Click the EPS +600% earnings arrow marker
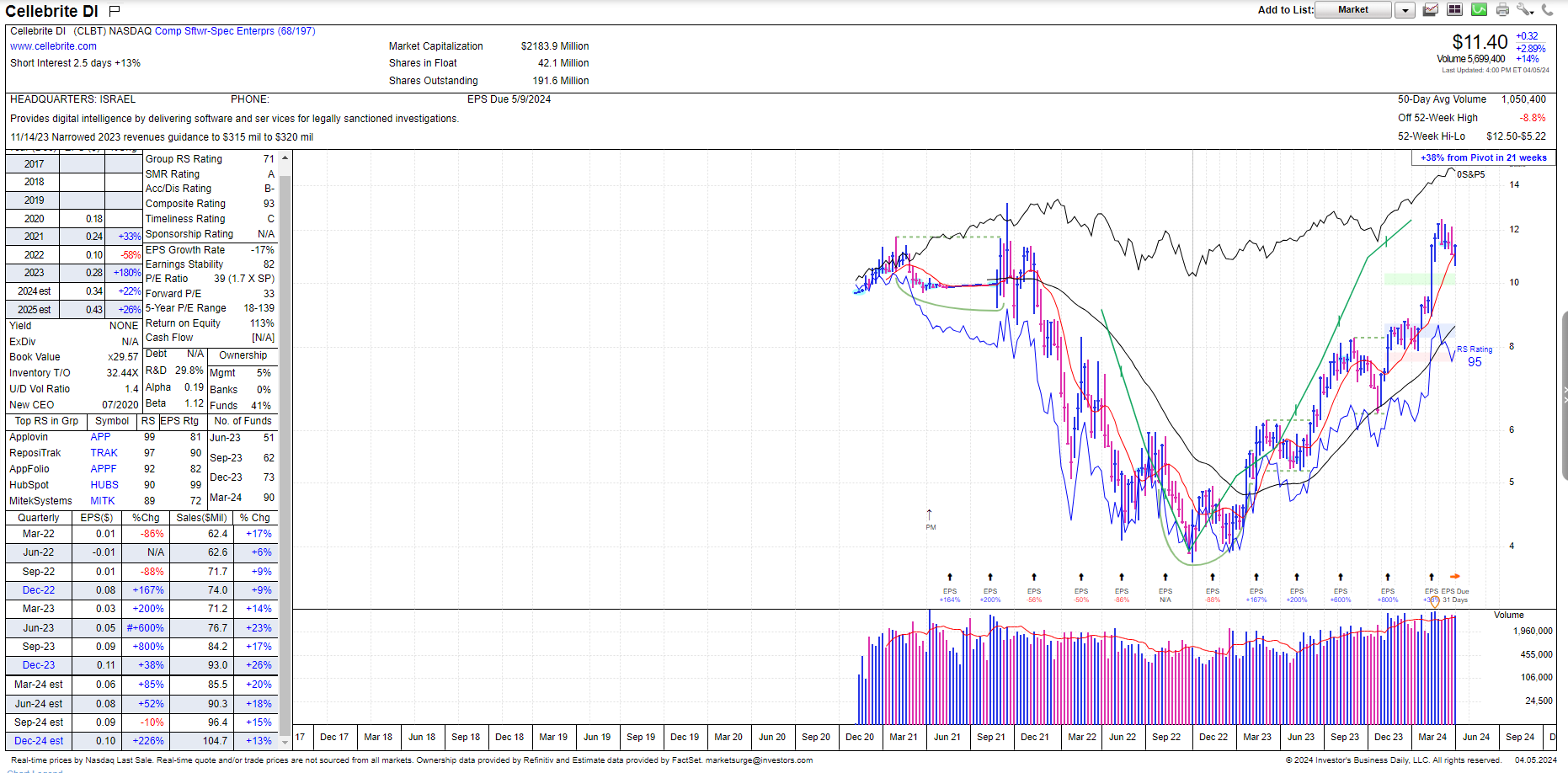 [x=1341, y=577]
